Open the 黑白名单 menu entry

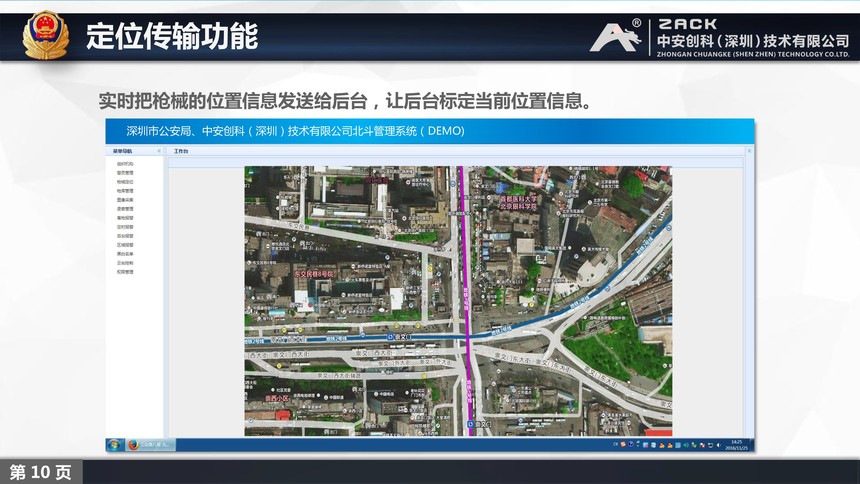[x=125, y=254]
